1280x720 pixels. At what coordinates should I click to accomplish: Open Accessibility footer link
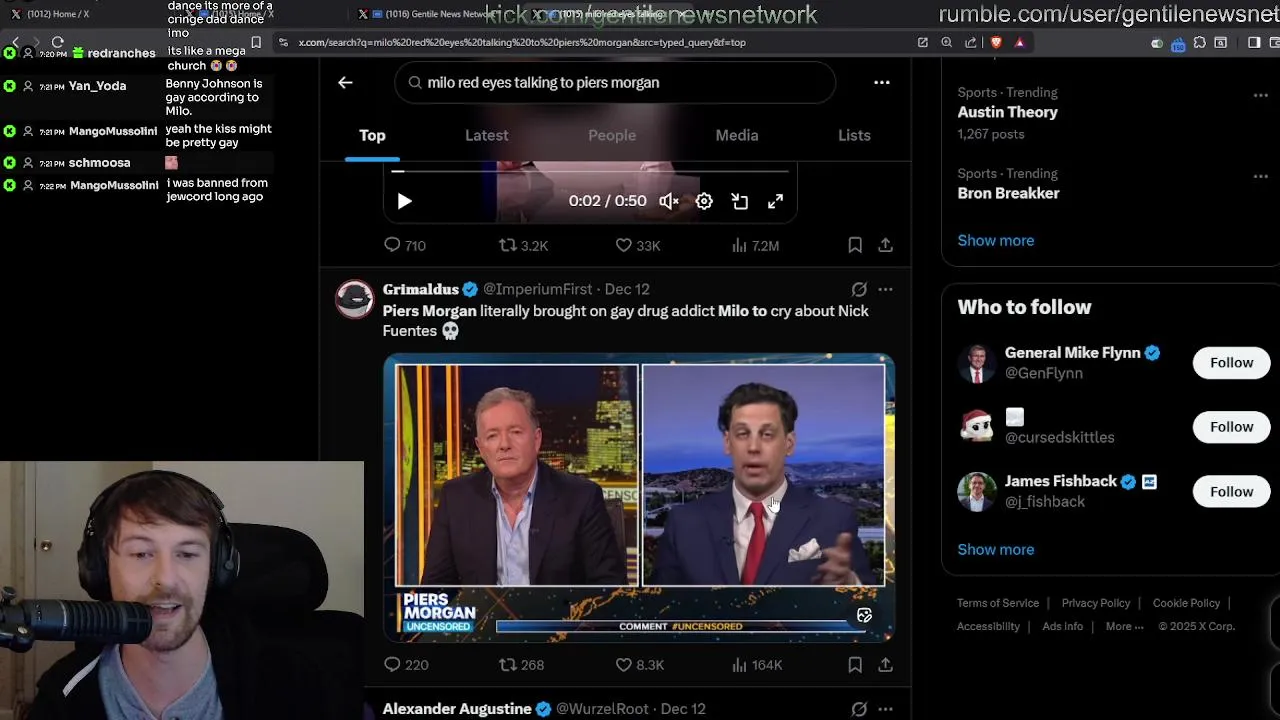point(988,626)
